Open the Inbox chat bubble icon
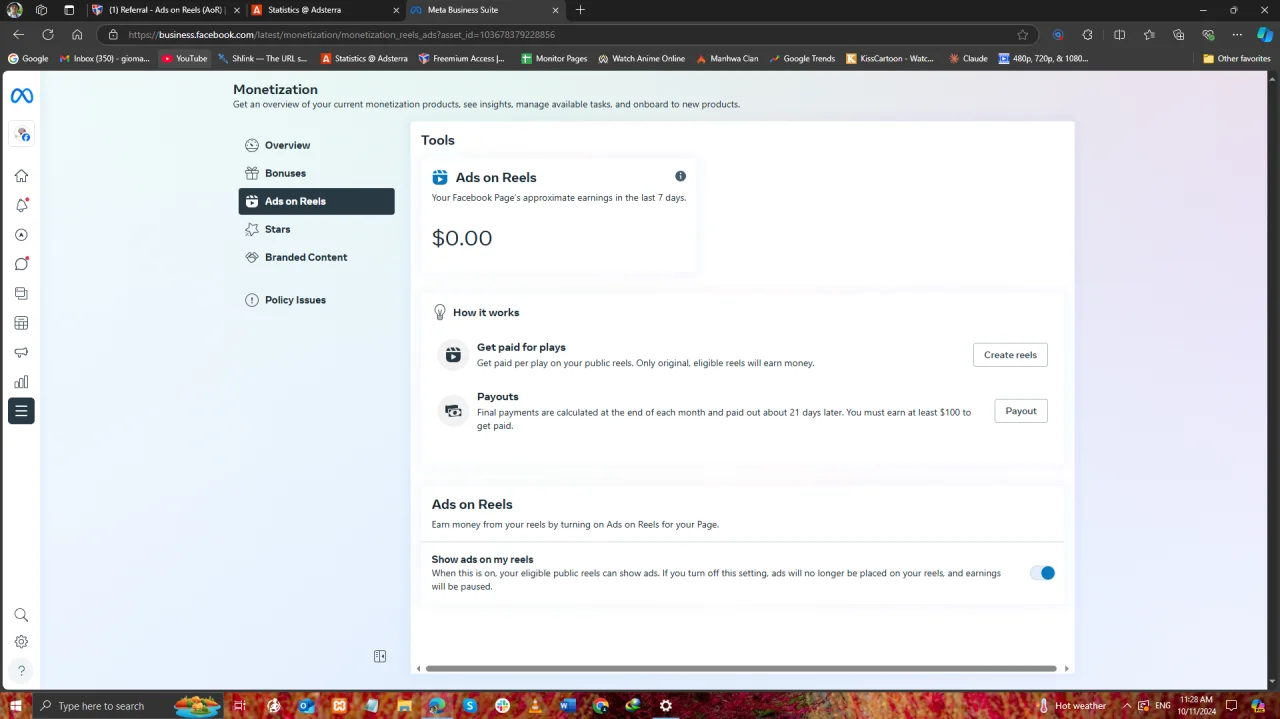 click(x=21, y=264)
